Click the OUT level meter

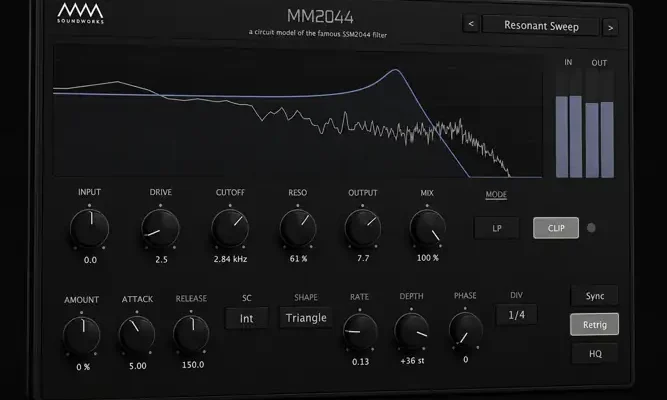coord(599,123)
